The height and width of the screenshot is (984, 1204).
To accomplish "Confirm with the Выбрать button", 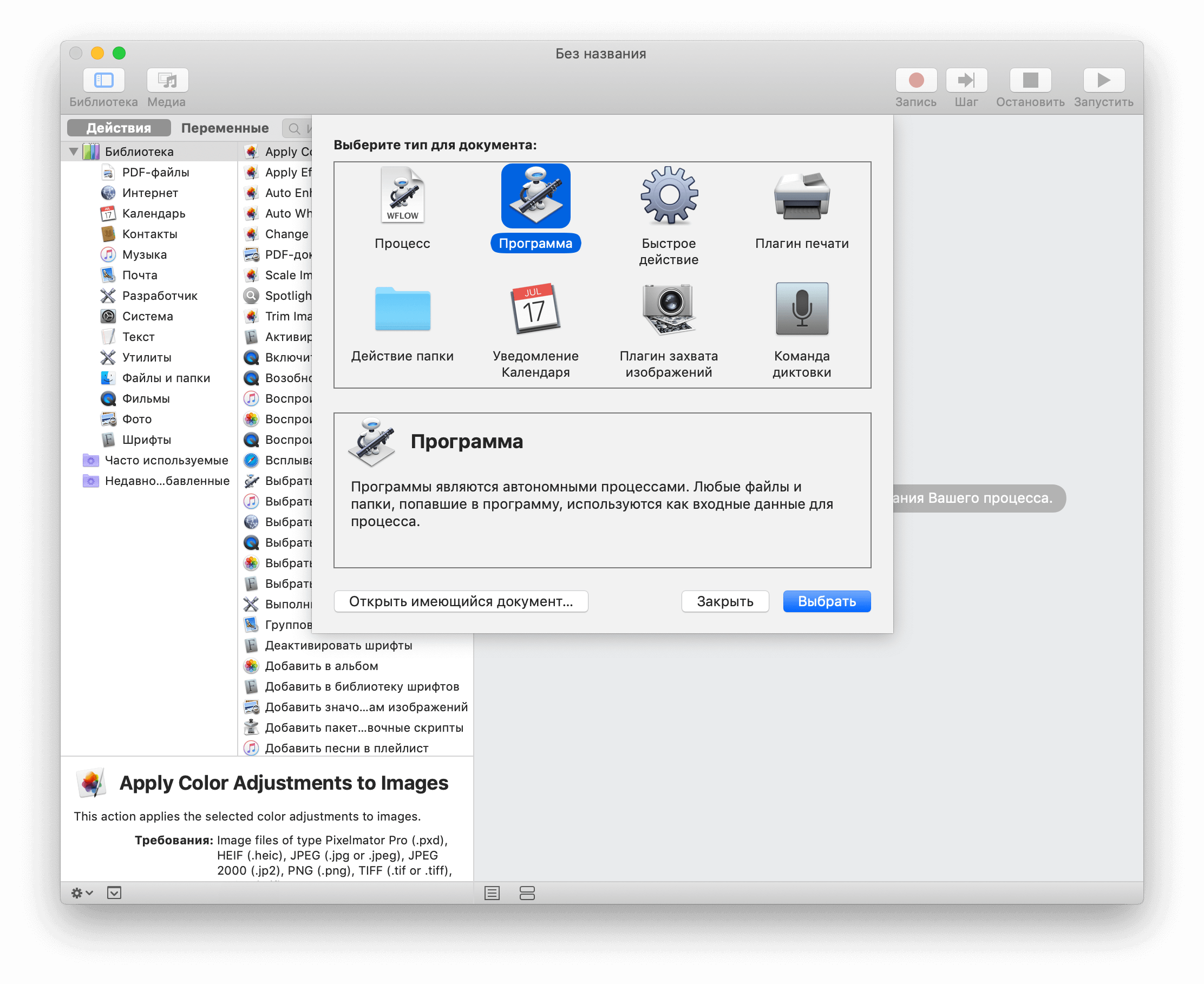I will pos(827,602).
